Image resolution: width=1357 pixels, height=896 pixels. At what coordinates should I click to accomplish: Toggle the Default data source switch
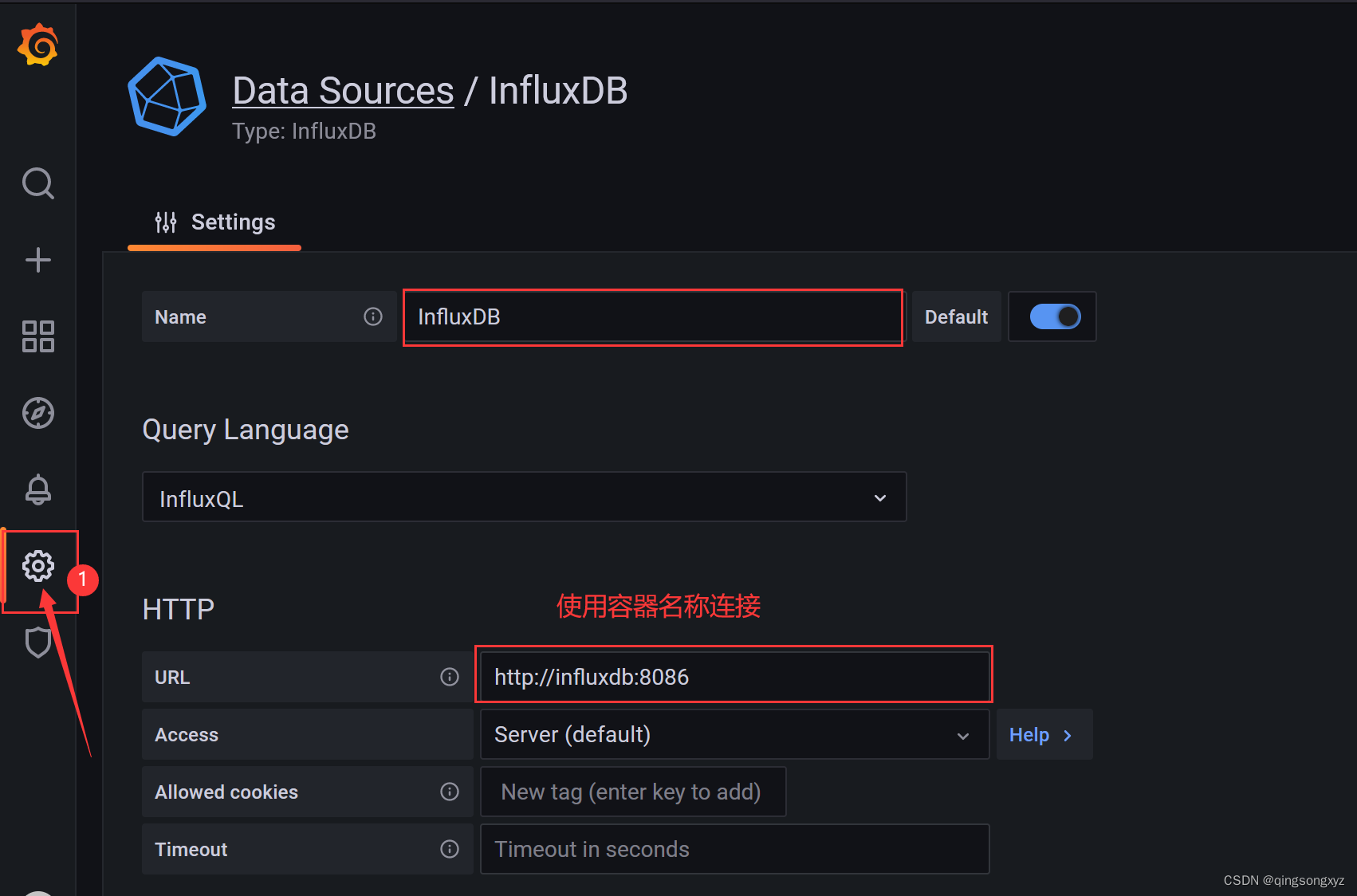tap(1055, 316)
